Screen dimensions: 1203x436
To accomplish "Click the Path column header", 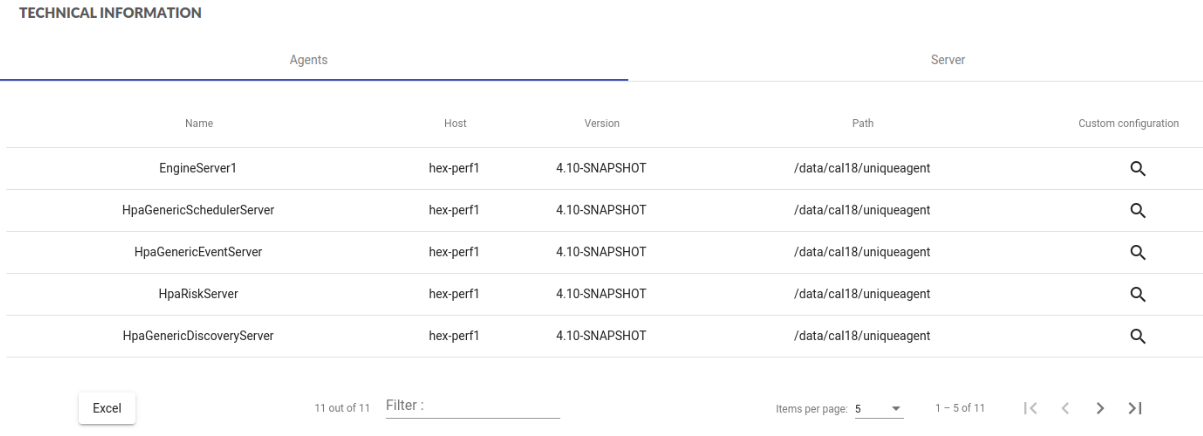I will 861,123.
